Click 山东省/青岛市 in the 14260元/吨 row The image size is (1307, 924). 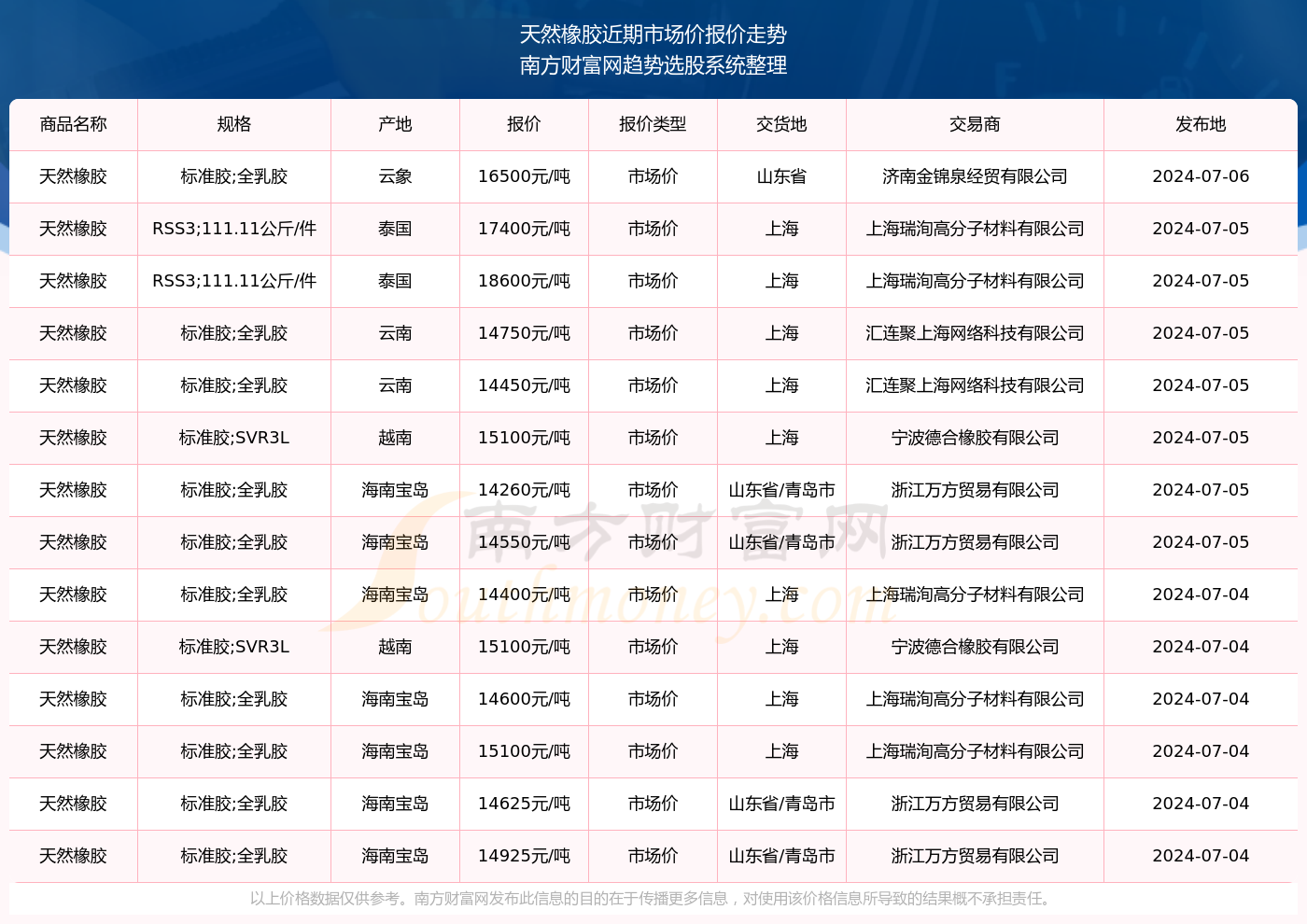tap(781, 490)
